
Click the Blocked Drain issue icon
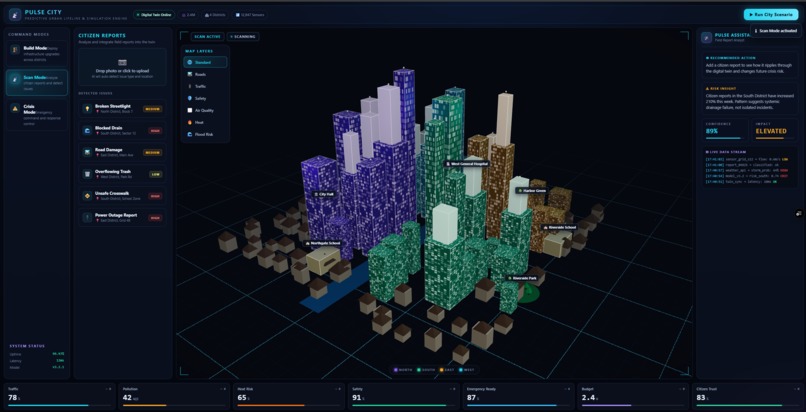click(87, 130)
